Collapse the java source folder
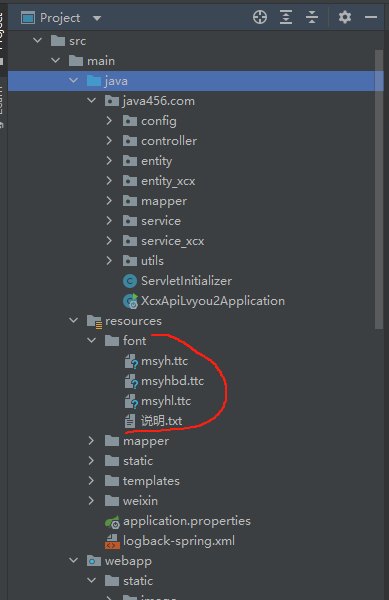The height and width of the screenshot is (600, 389). click(73, 80)
